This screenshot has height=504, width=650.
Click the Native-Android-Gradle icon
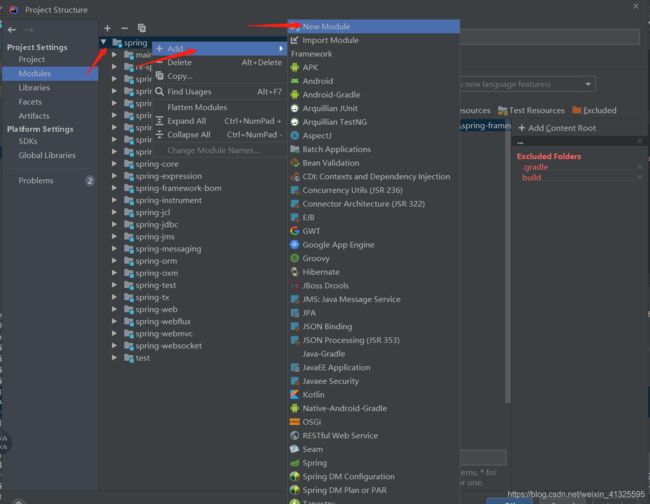[x=295, y=408]
